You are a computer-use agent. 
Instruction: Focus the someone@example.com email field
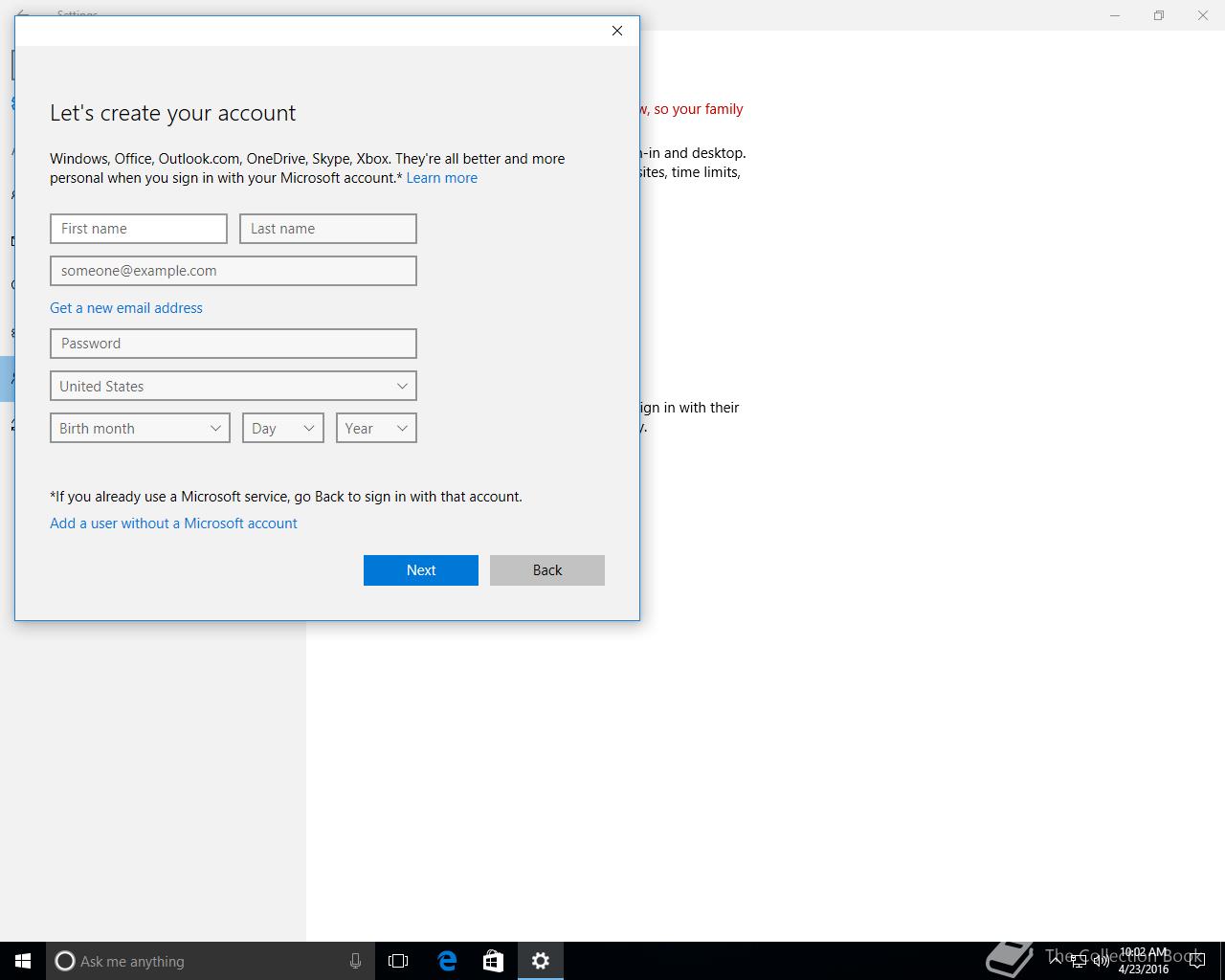coord(234,271)
